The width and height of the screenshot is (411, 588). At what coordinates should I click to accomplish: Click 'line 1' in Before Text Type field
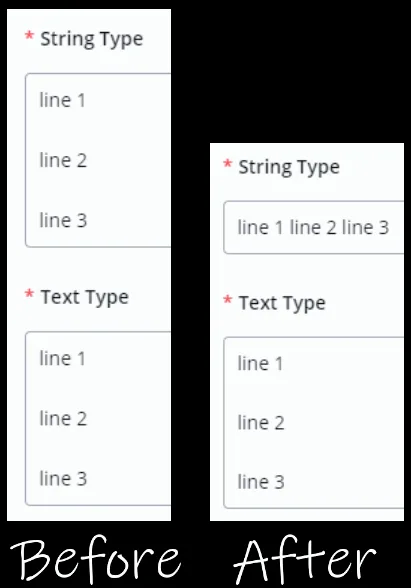[63, 358]
